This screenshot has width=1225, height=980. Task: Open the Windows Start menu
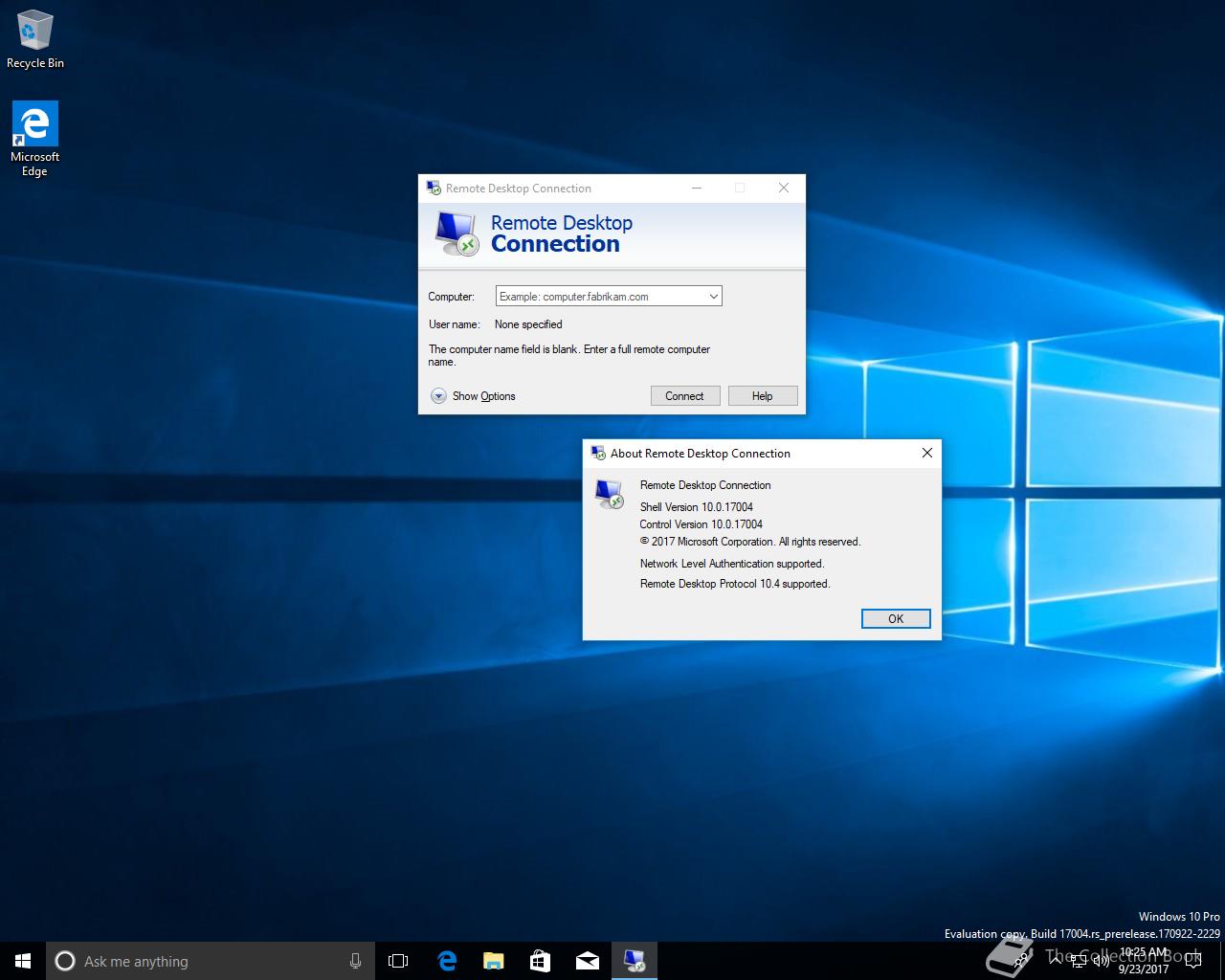tap(23, 961)
